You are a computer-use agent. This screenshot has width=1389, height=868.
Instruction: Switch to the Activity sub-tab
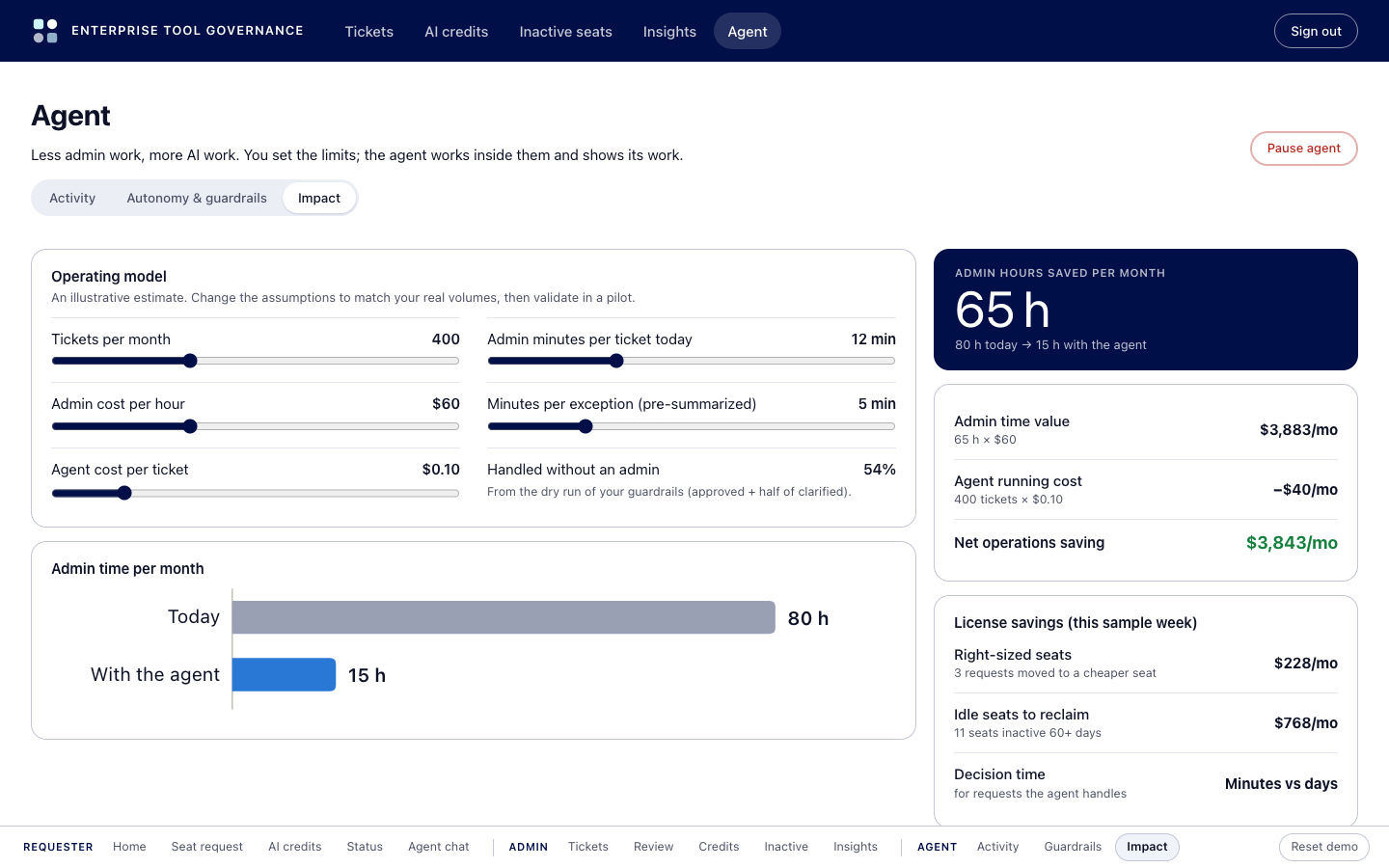pos(72,198)
